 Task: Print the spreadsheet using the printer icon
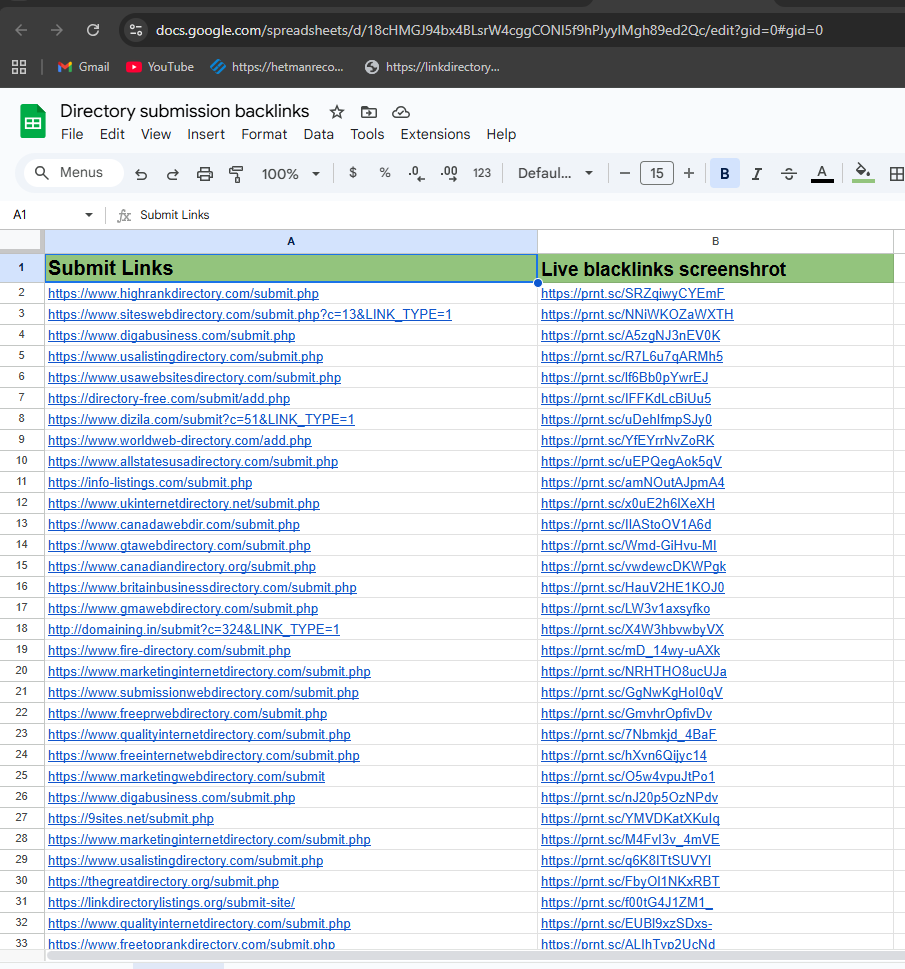click(x=205, y=174)
